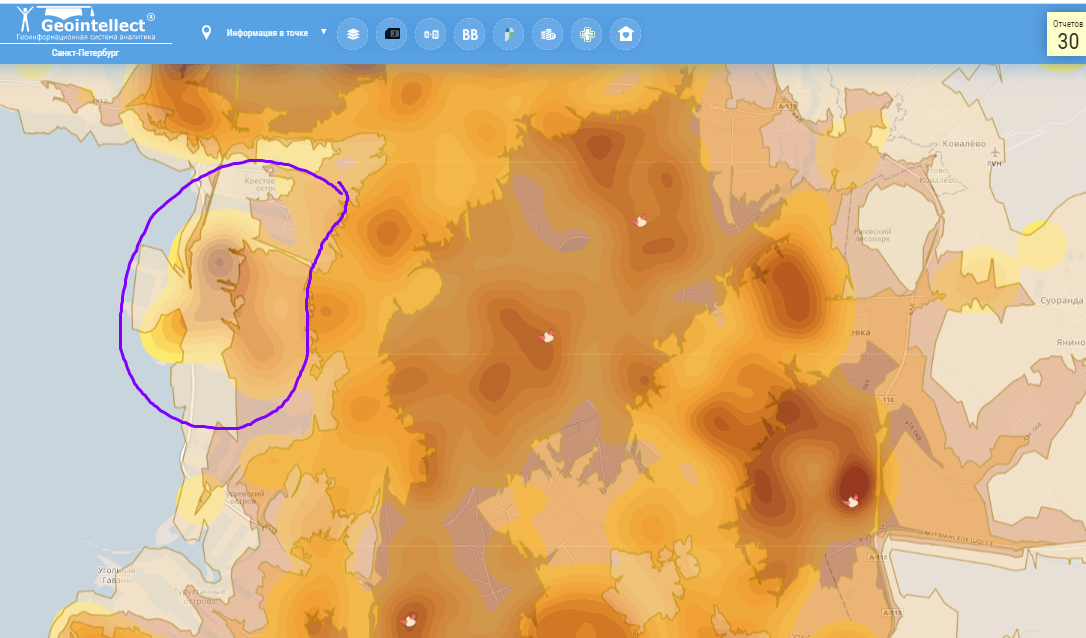Image resolution: width=1086 pixels, height=638 pixels.
Task: Click the dark card icon beside layers
Action: coord(392,34)
